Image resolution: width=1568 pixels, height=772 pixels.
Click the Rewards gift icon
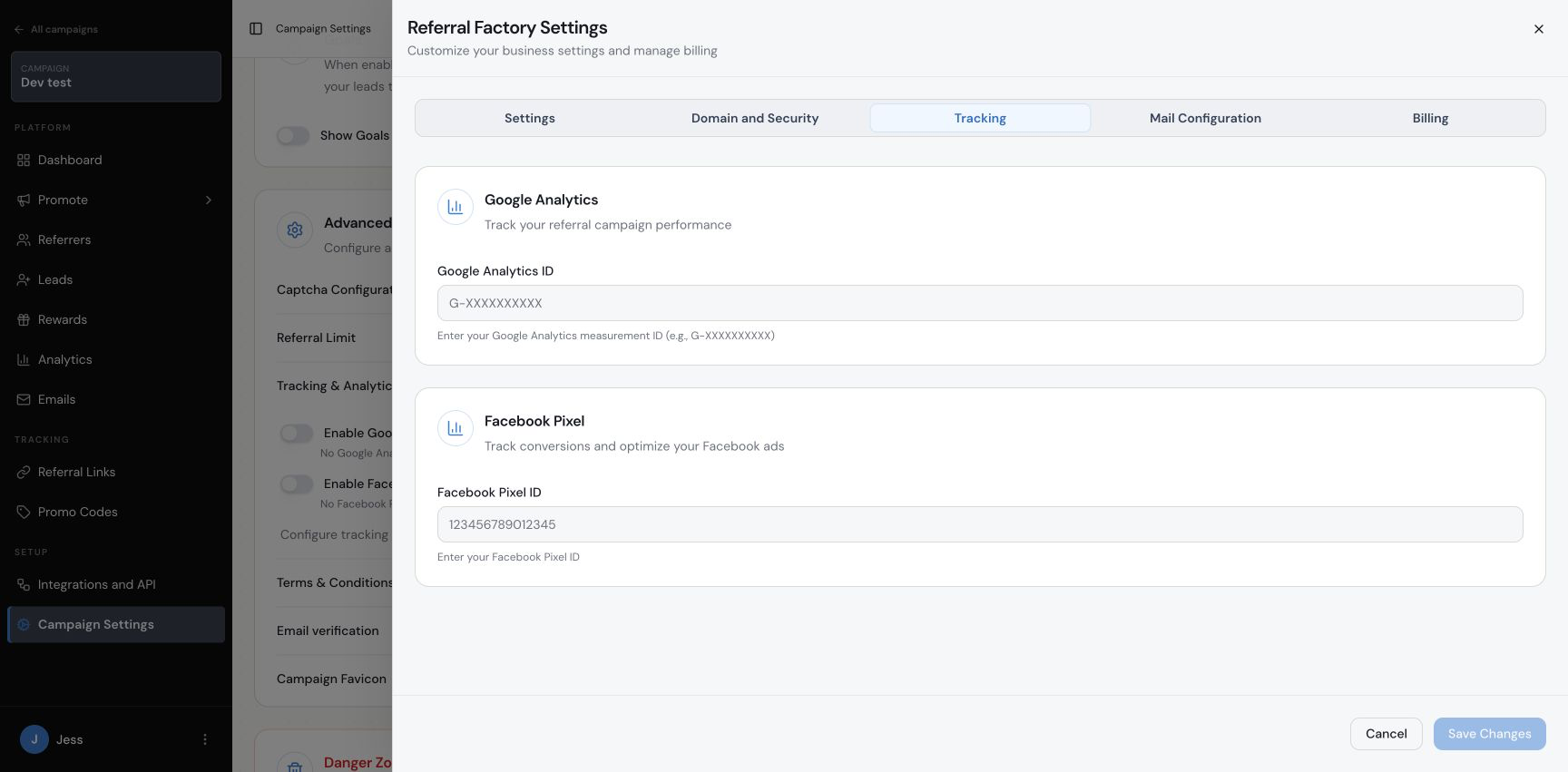tap(24, 319)
